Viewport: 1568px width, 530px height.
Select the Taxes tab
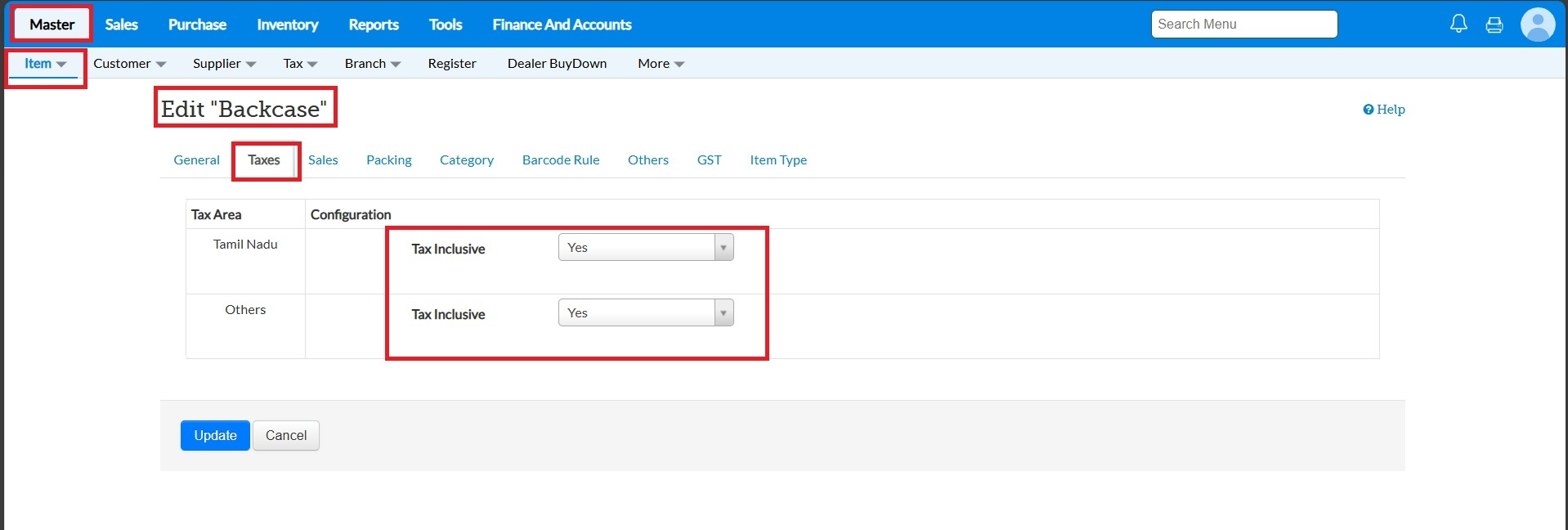[x=264, y=160]
